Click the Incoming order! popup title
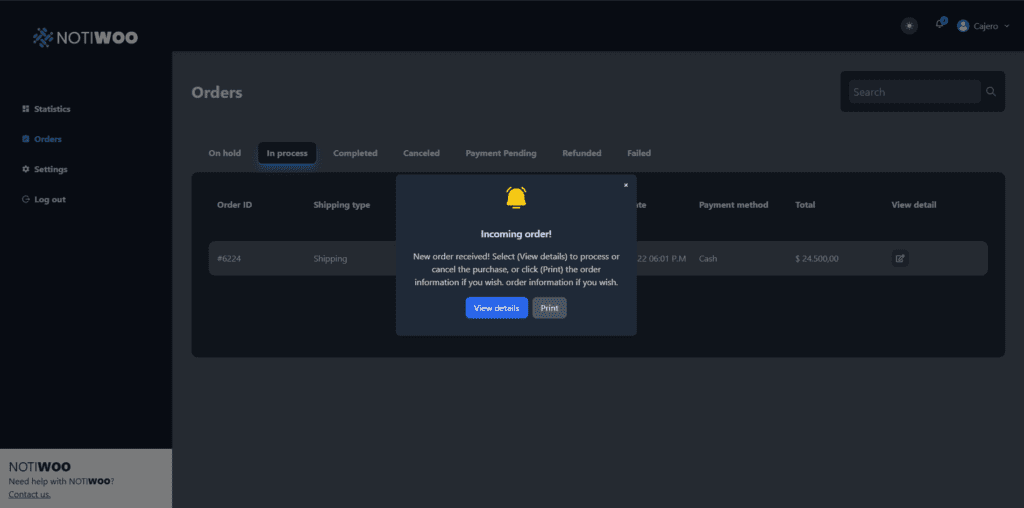 [x=516, y=234]
